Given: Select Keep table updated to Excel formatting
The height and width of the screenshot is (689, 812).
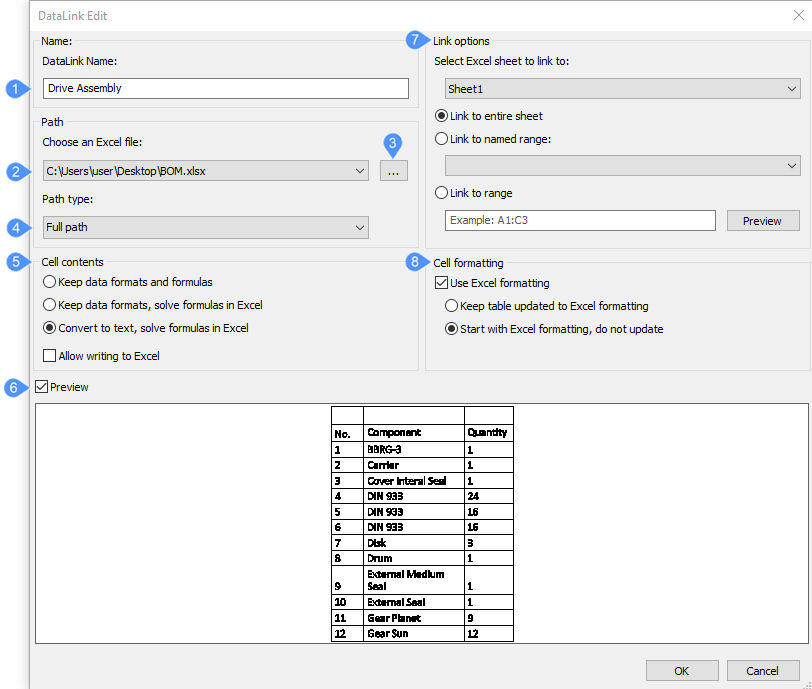Looking at the screenshot, I should (x=451, y=306).
